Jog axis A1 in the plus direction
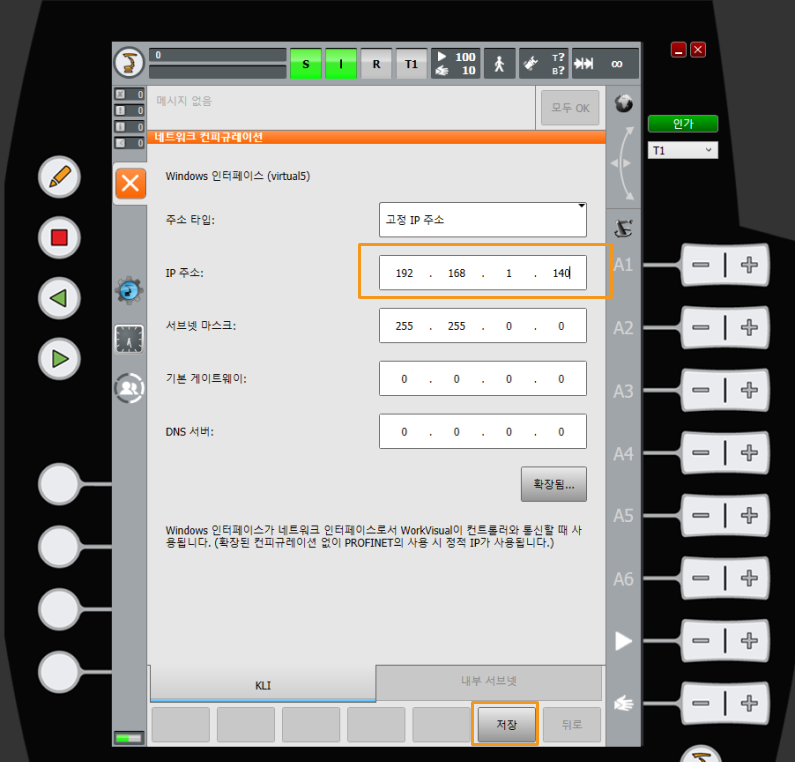795x762 pixels. pos(749,265)
